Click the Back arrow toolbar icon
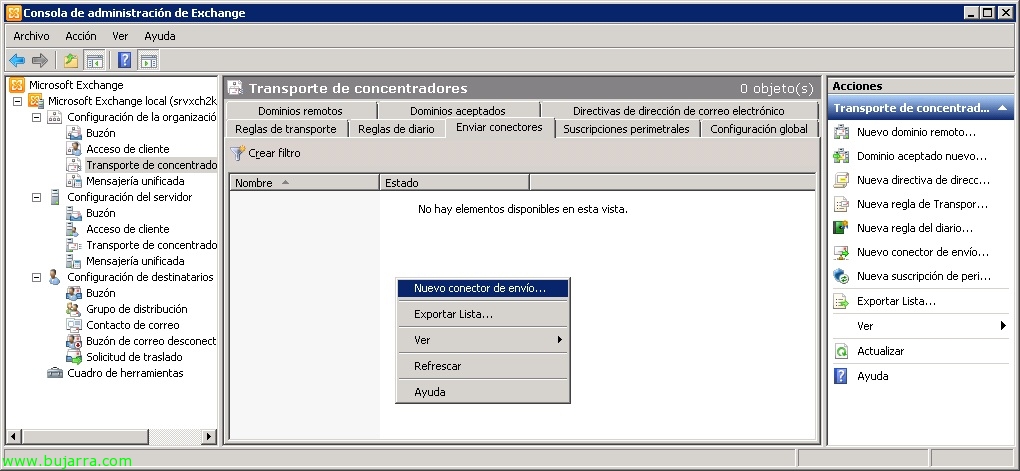1020x471 pixels. pyautogui.click(x=17, y=61)
